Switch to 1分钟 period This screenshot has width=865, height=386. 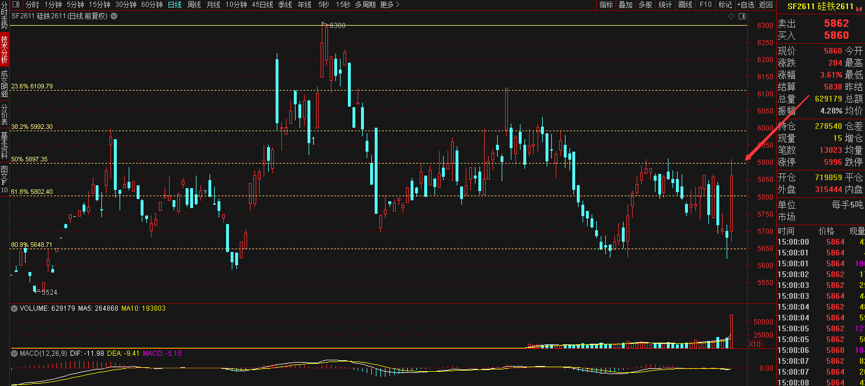tap(53, 5)
